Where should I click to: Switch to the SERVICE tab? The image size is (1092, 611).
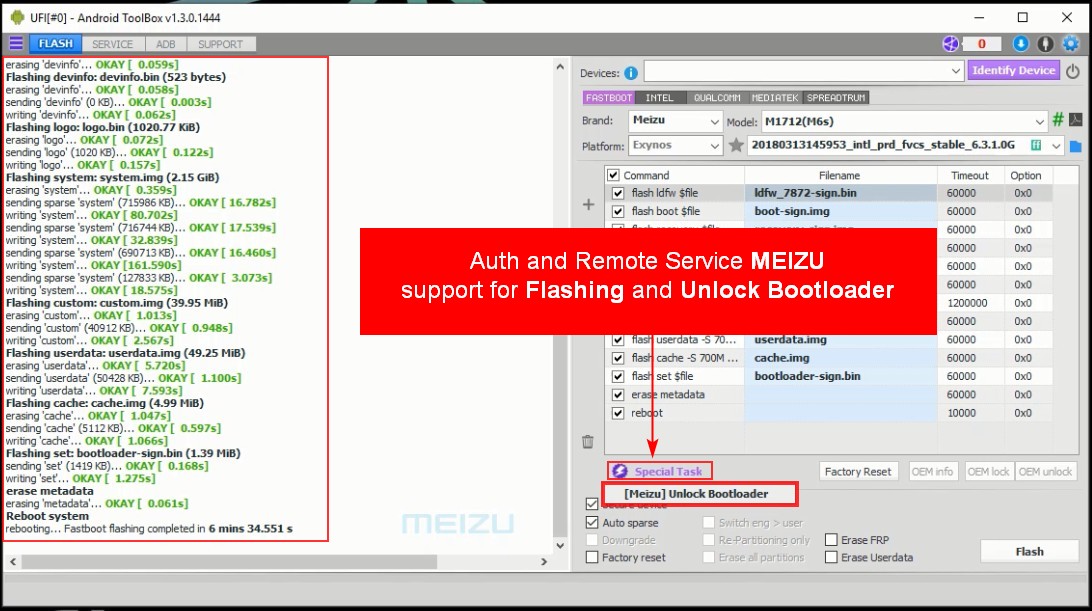click(113, 44)
